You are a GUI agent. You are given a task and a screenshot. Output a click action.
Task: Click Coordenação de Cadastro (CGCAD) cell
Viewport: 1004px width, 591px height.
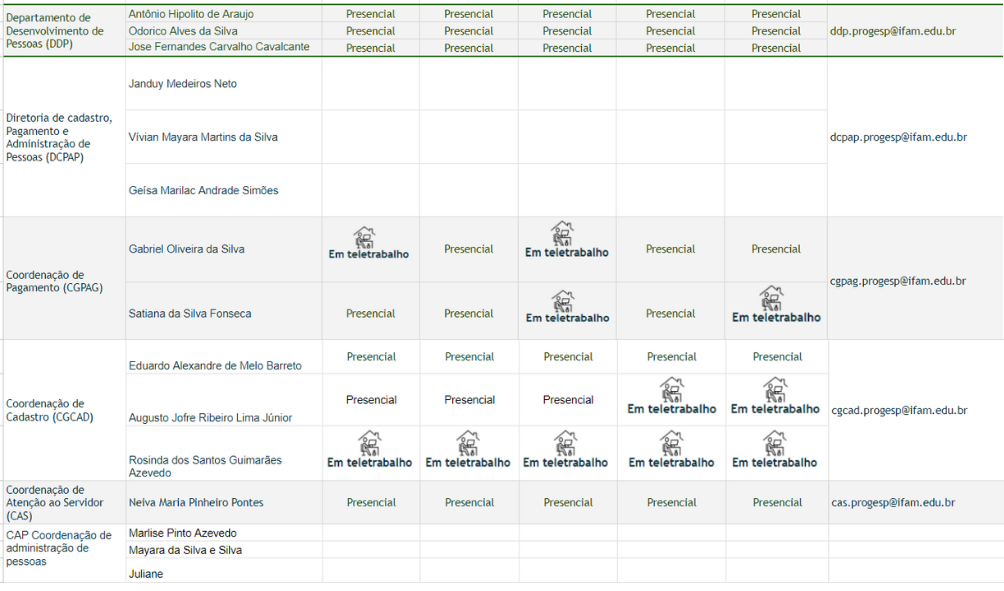point(64,410)
